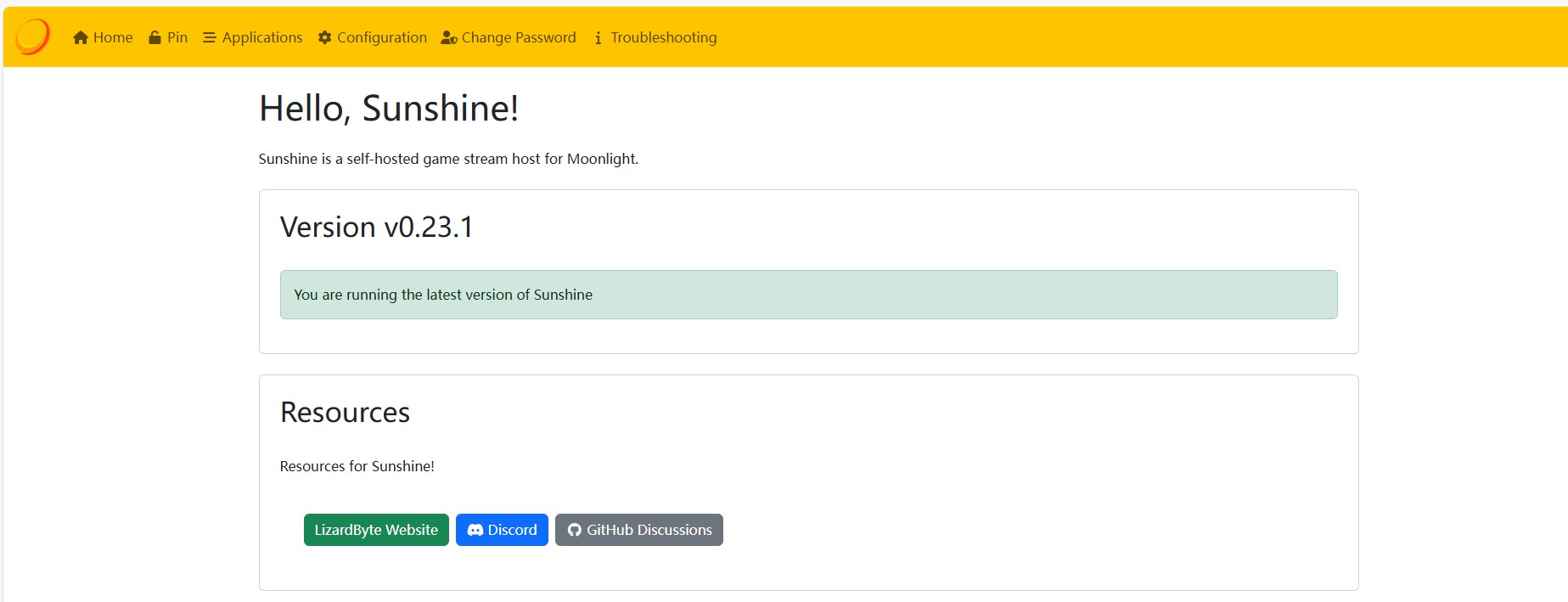Image resolution: width=1568 pixels, height=602 pixels.
Task: Click the gear icon beside Configuration
Action: pyautogui.click(x=324, y=37)
